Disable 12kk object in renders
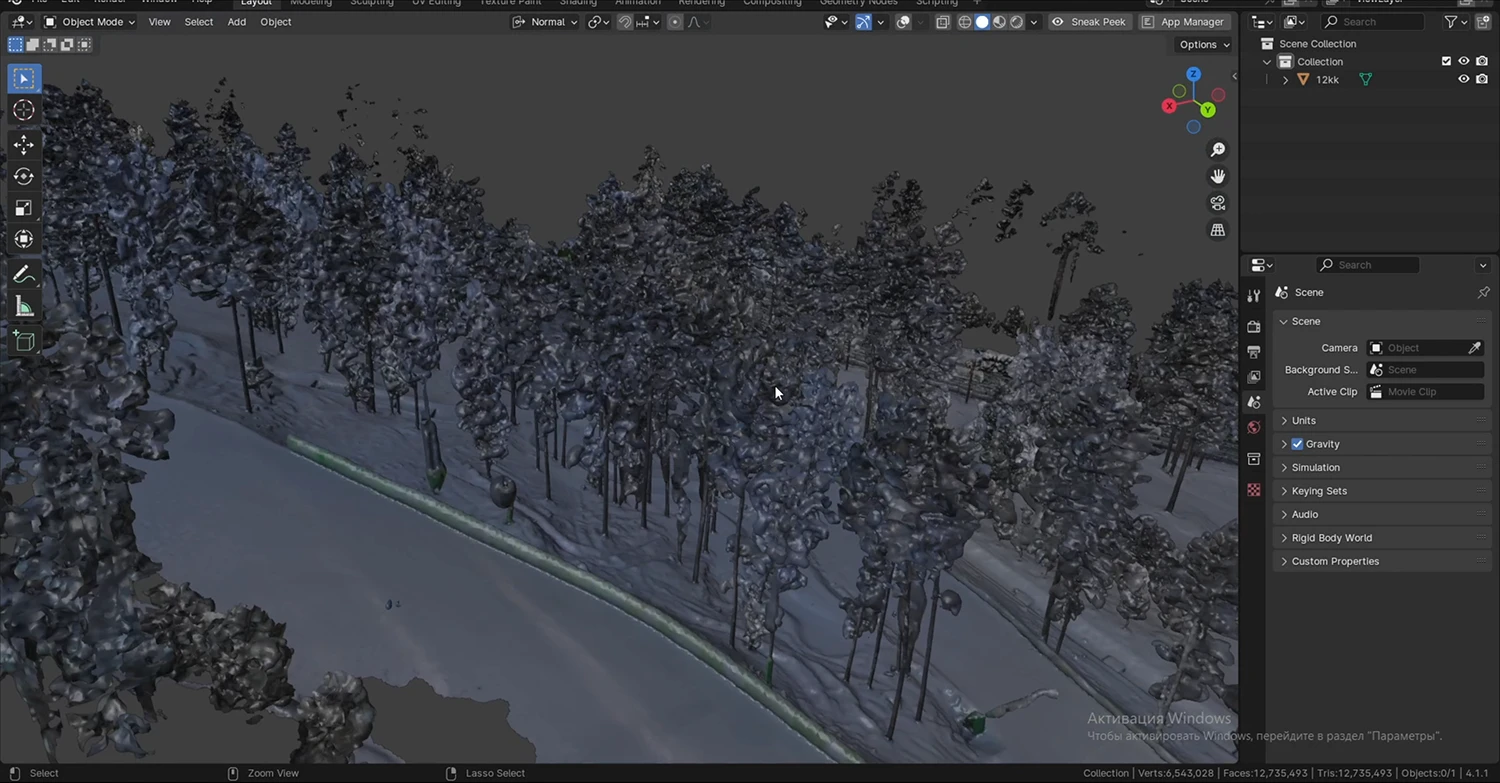The height and width of the screenshot is (783, 1500). point(1482,79)
